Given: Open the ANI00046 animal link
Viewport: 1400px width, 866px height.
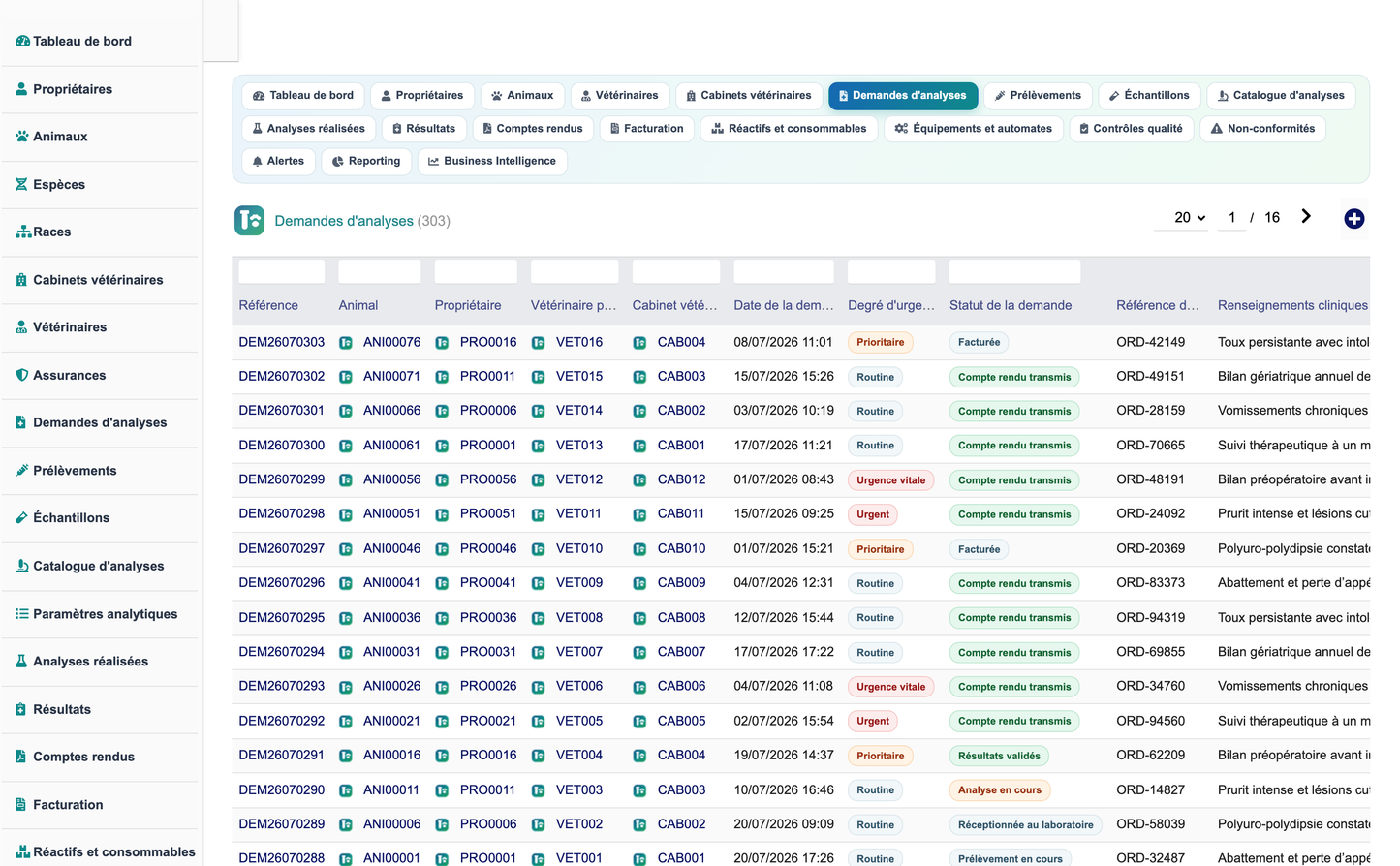Looking at the screenshot, I should click(391, 548).
